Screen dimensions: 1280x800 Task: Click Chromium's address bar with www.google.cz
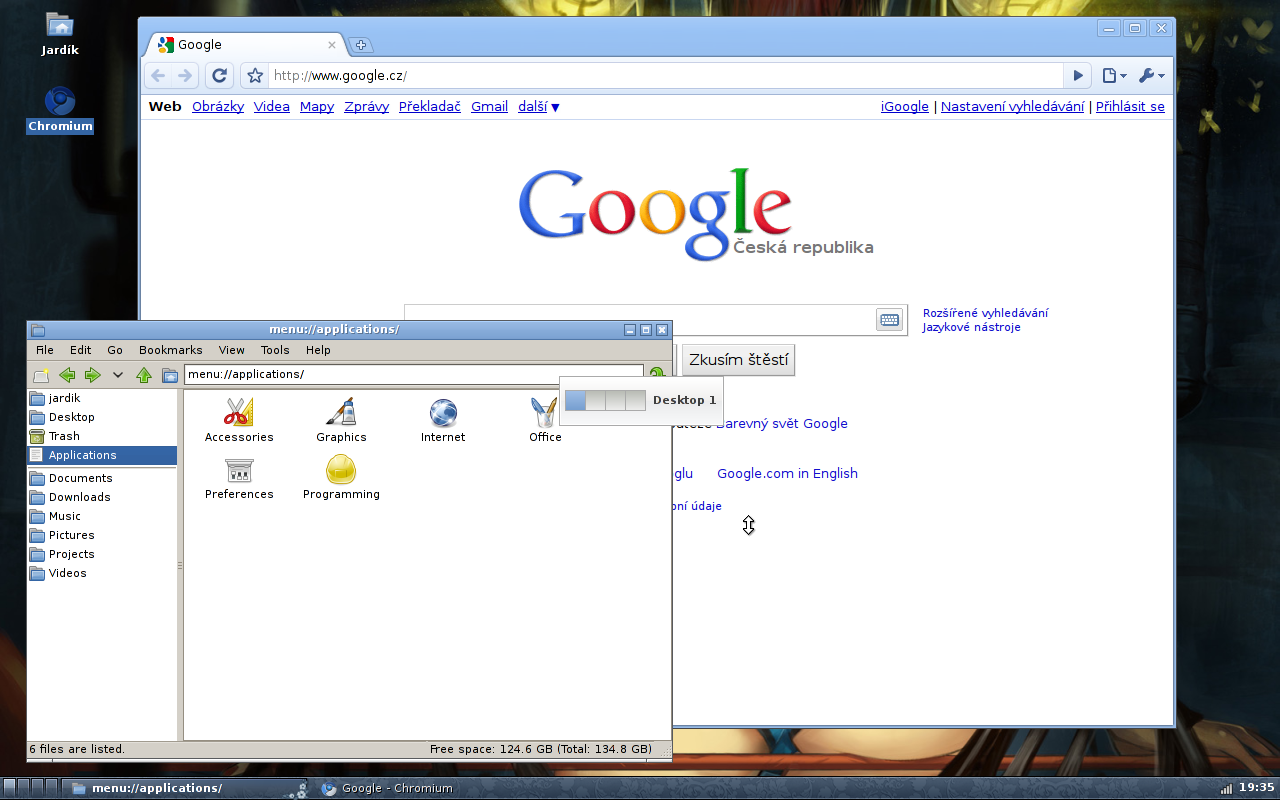click(665, 75)
